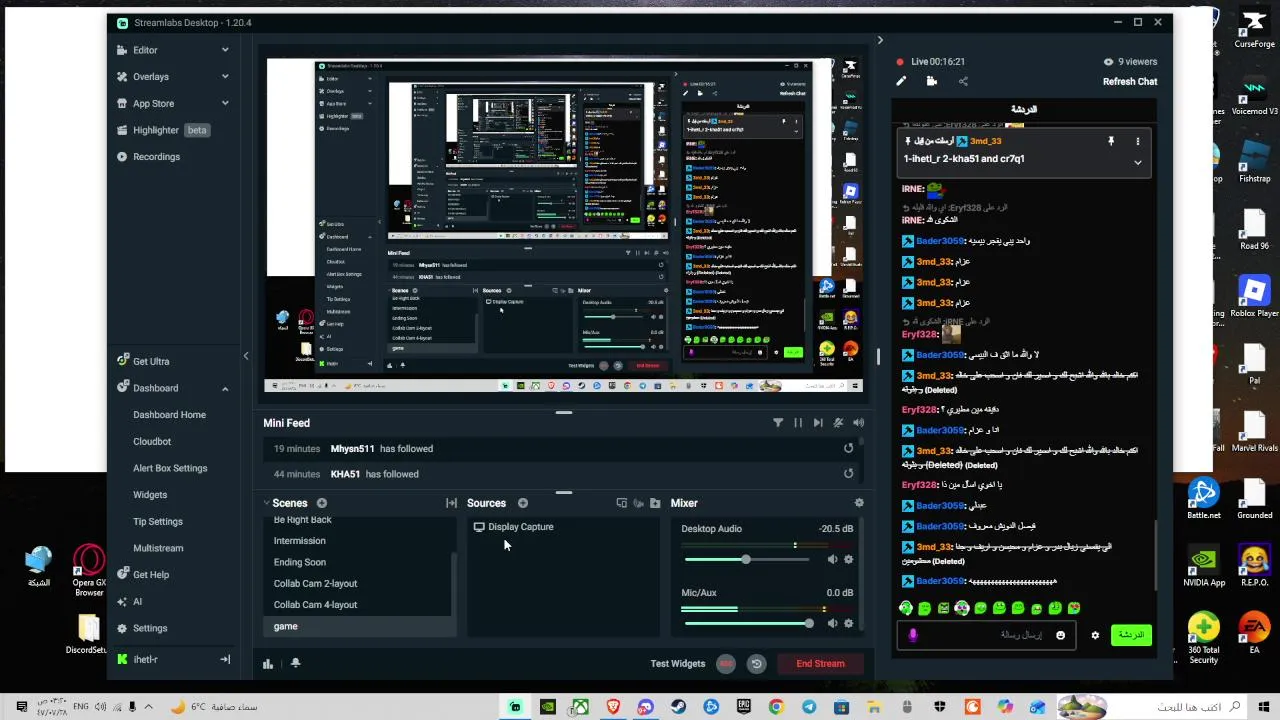
Task: Mute Mic/Aux speaker icon
Action: click(832, 623)
